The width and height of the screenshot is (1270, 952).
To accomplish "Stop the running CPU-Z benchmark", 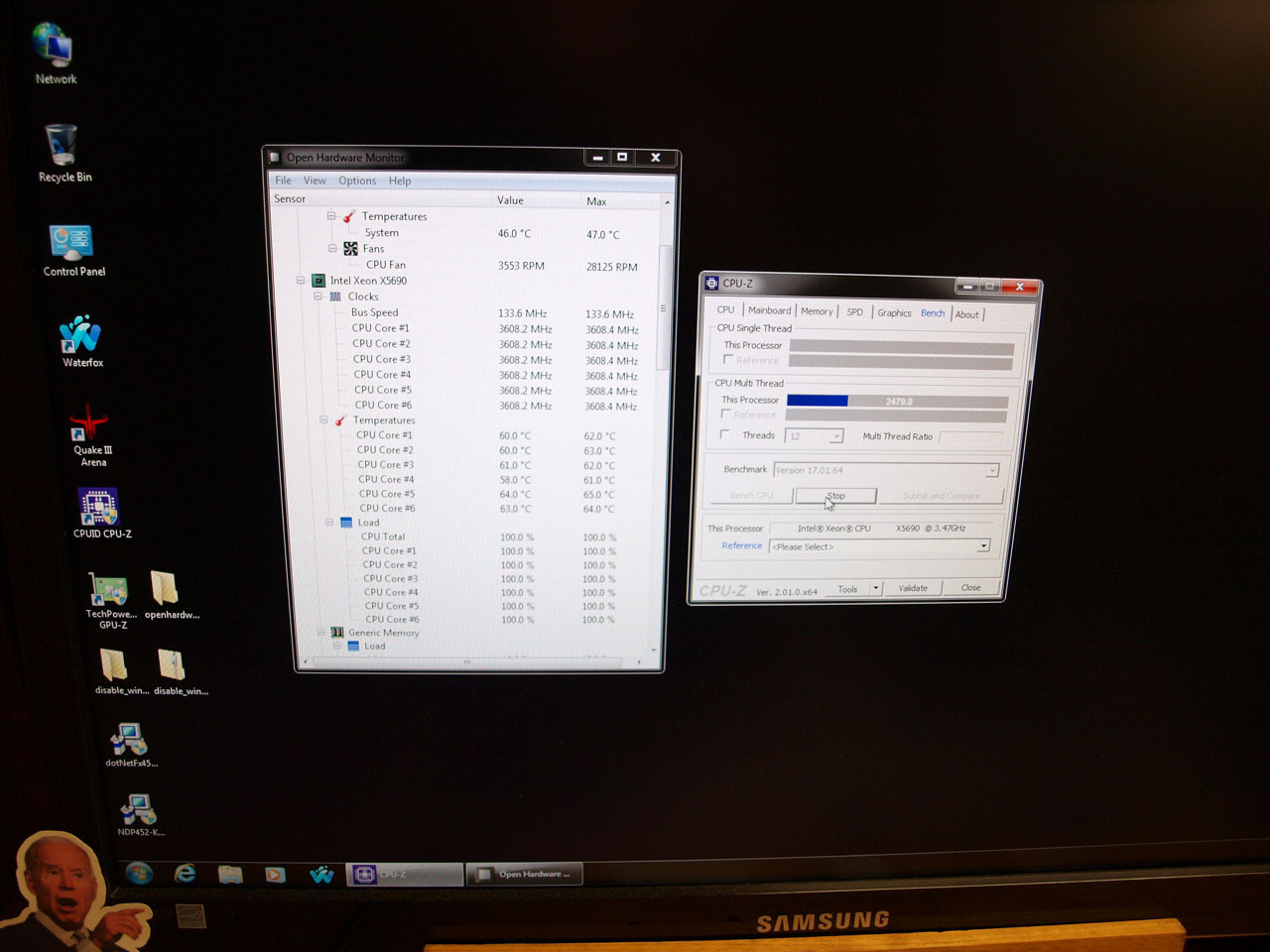I will pyautogui.click(x=835, y=496).
